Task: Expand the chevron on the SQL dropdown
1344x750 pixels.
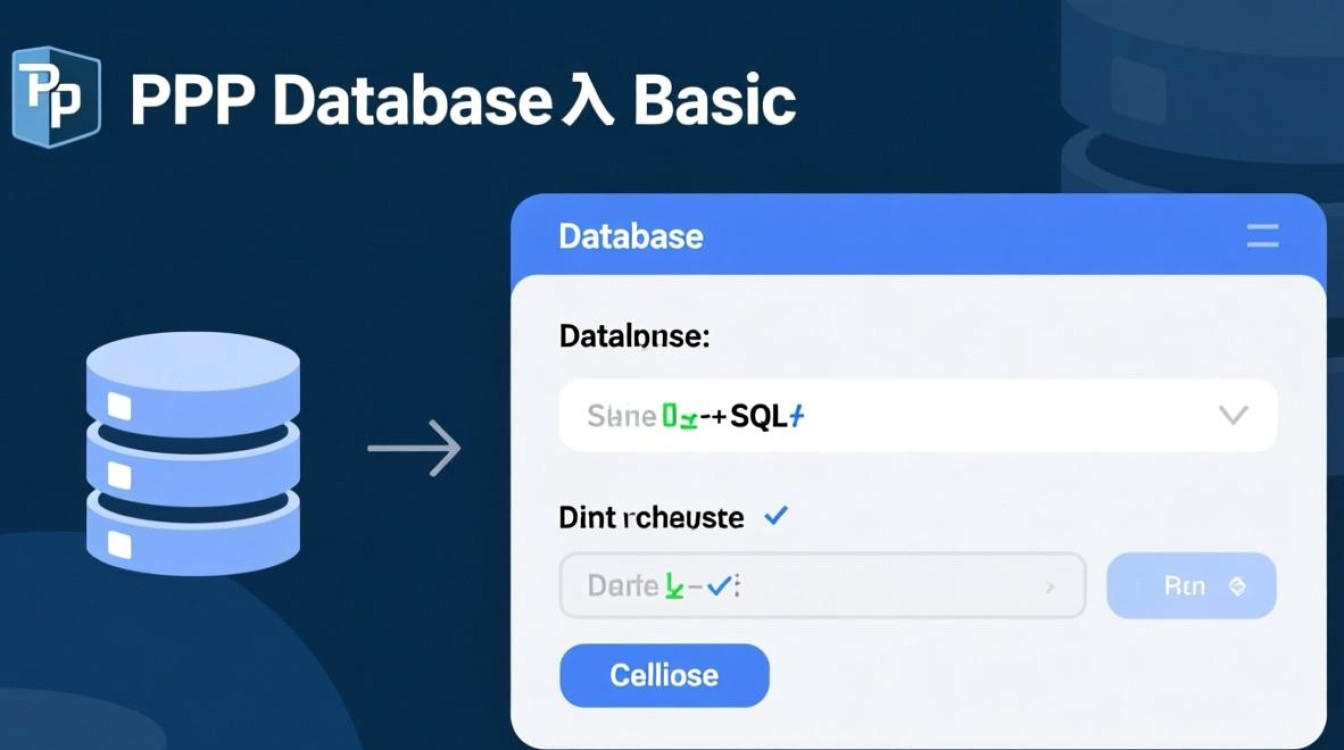Action: (x=1234, y=415)
